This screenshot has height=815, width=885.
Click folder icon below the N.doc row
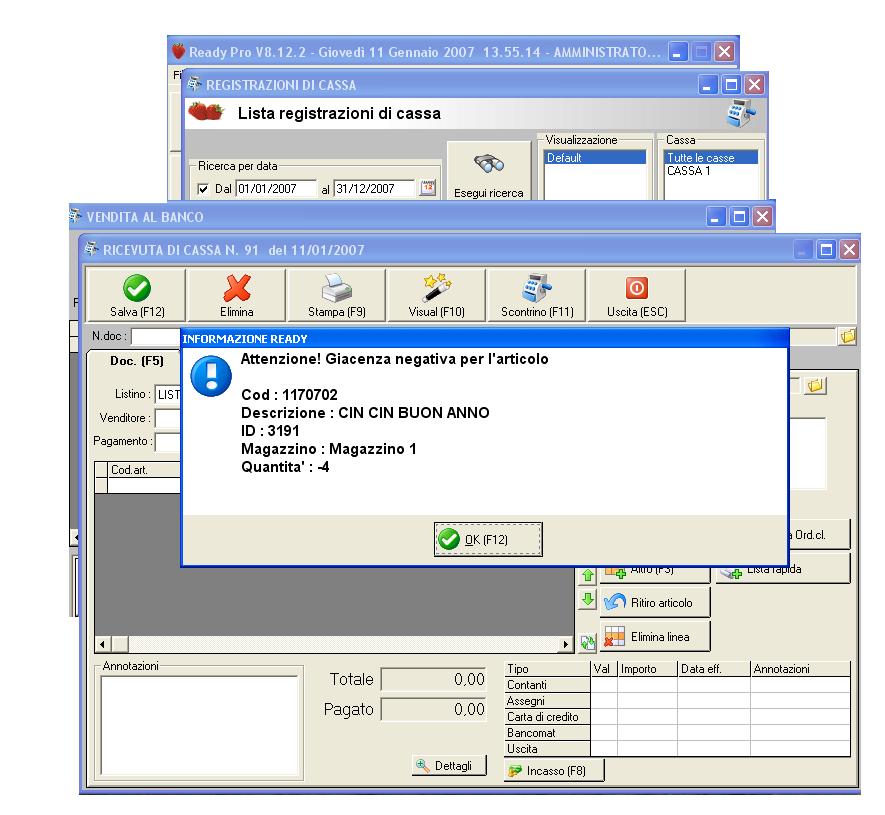pos(815,385)
